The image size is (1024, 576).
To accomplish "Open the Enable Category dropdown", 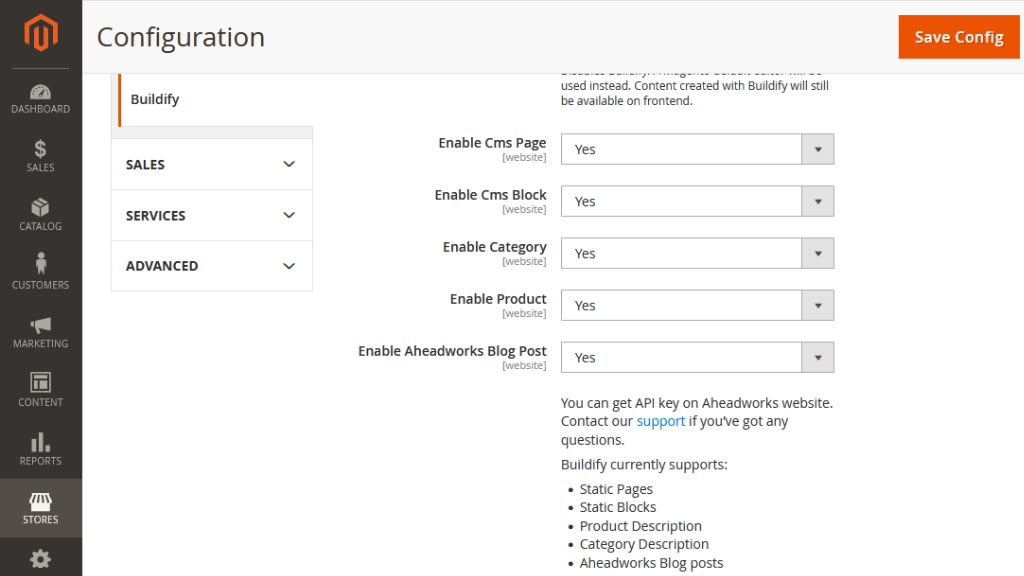I will [697, 253].
